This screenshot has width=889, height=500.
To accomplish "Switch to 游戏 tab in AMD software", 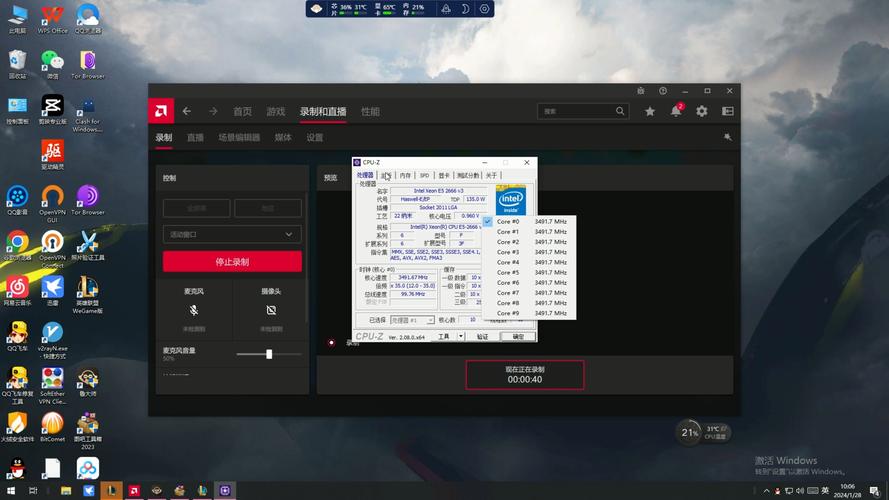I will [x=276, y=112].
